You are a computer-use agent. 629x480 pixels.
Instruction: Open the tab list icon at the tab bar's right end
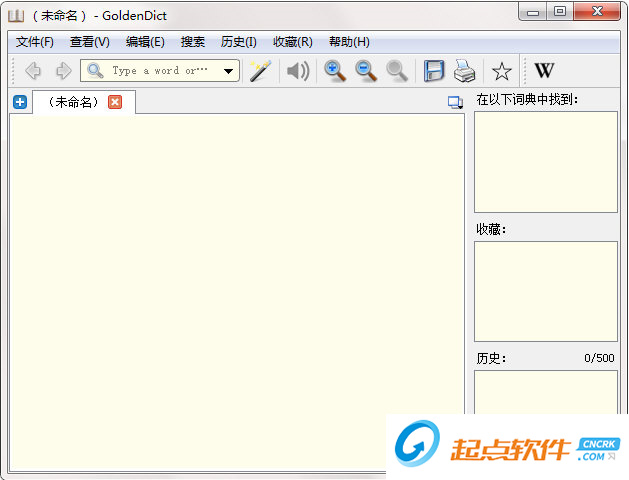pos(455,102)
